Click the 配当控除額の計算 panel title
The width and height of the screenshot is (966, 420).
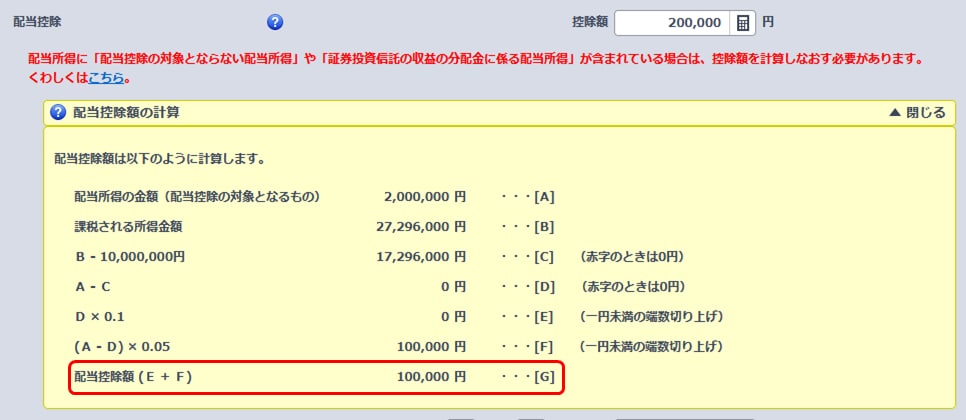click(x=127, y=112)
